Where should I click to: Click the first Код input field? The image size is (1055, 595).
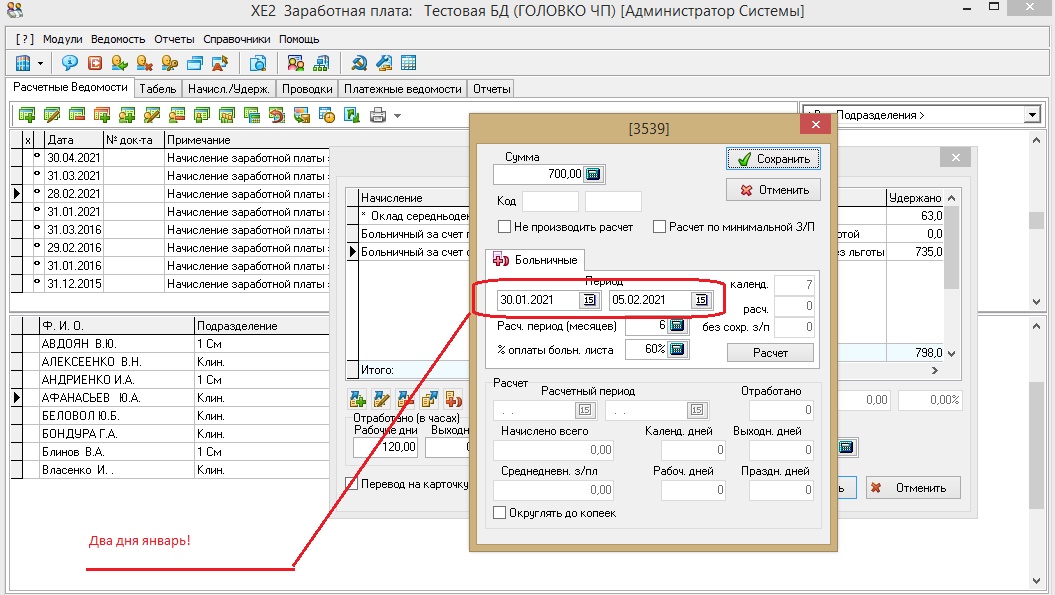pyautogui.click(x=550, y=201)
